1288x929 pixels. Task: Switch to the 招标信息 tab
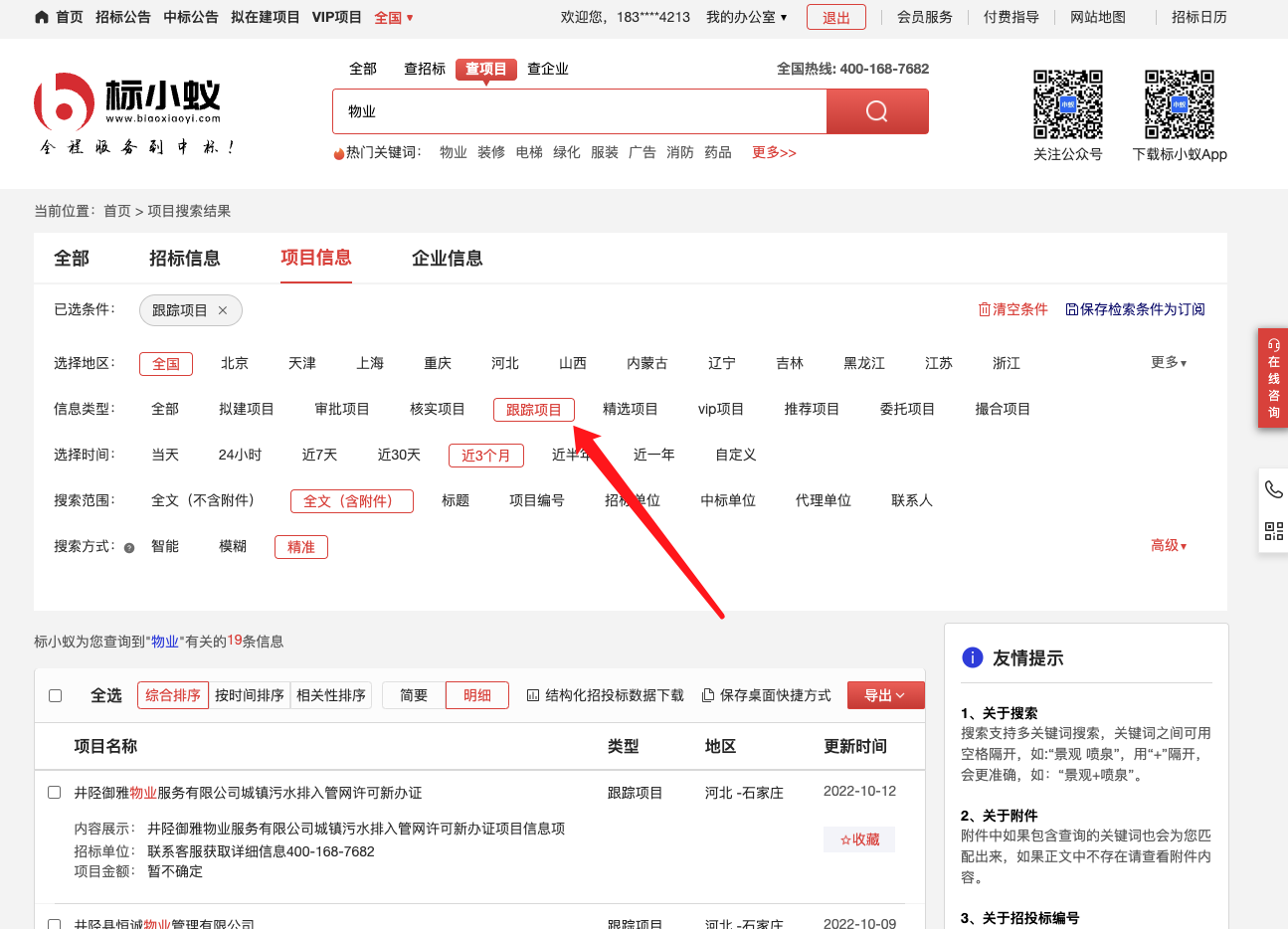coord(184,259)
